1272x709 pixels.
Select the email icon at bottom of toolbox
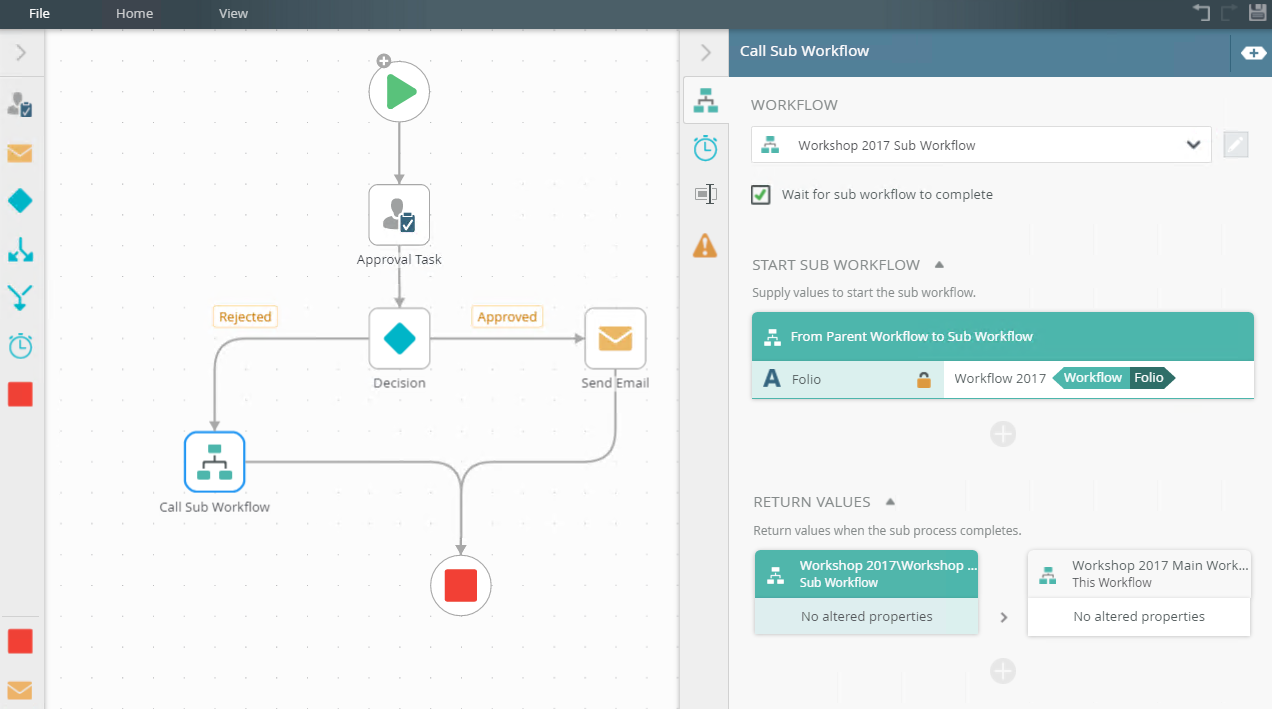point(20,690)
